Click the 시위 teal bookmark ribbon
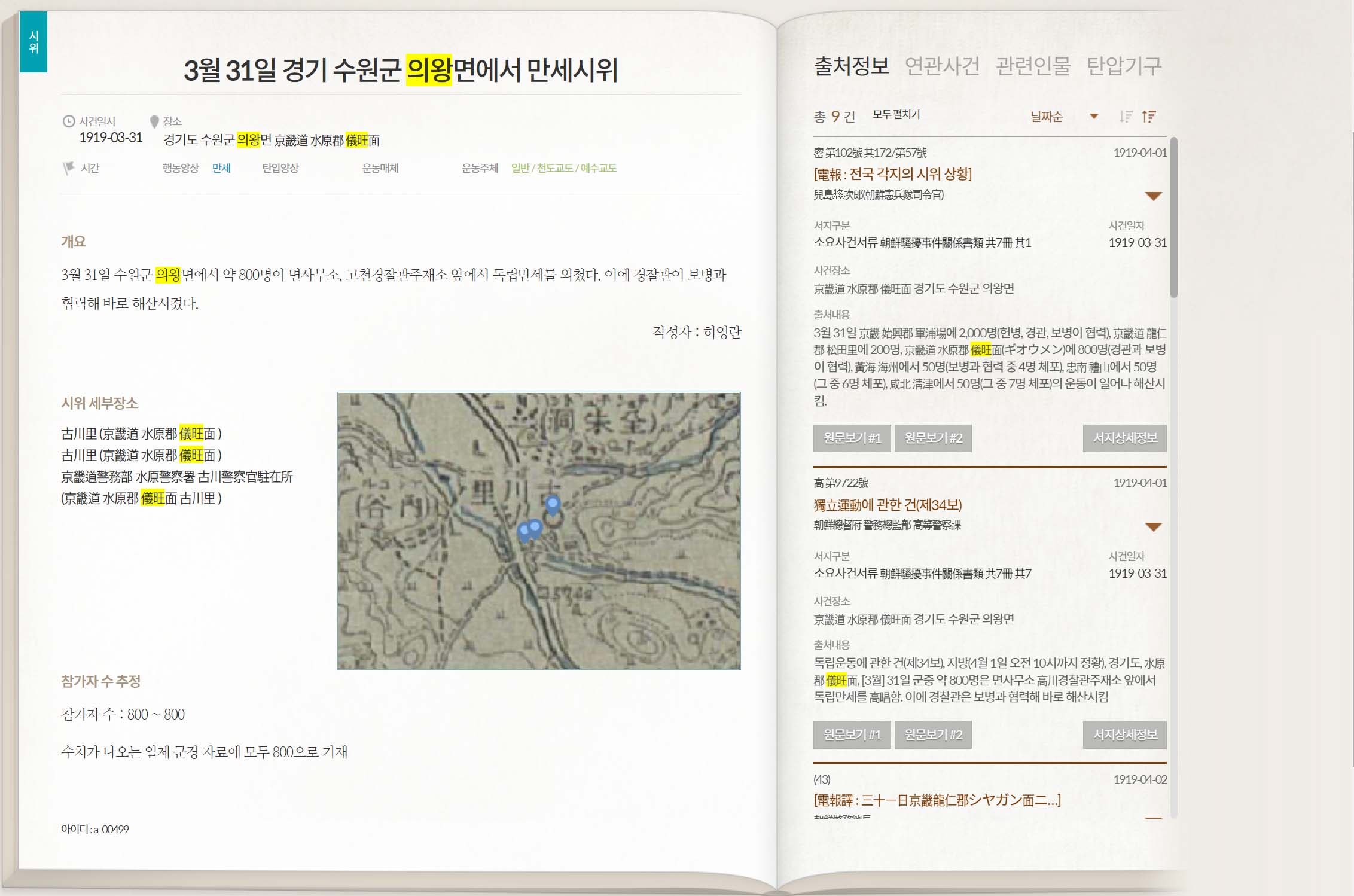 click(x=33, y=42)
